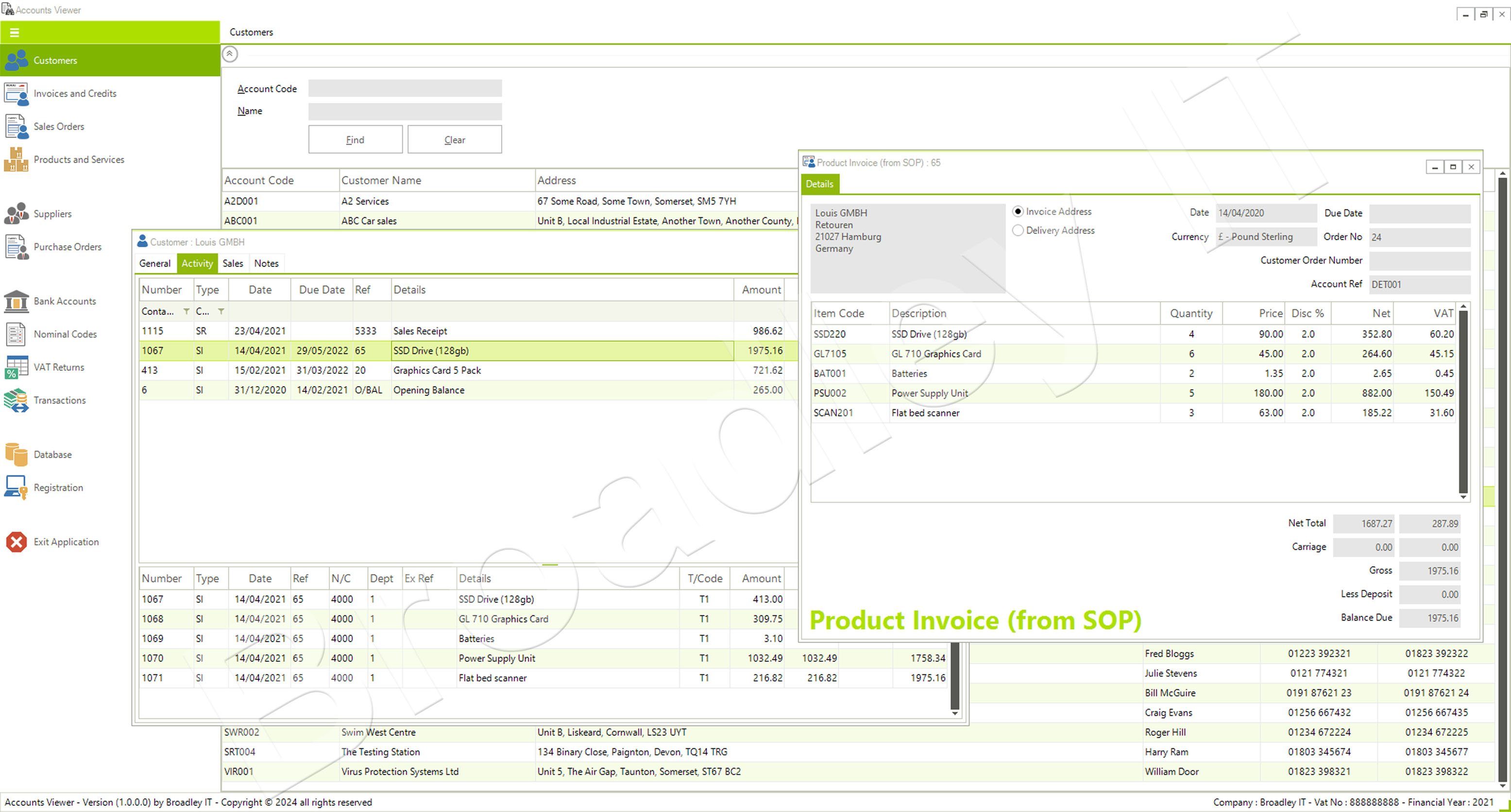The image size is (1511, 812).
Task: Enable the Activity tab view
Action: 196,263
